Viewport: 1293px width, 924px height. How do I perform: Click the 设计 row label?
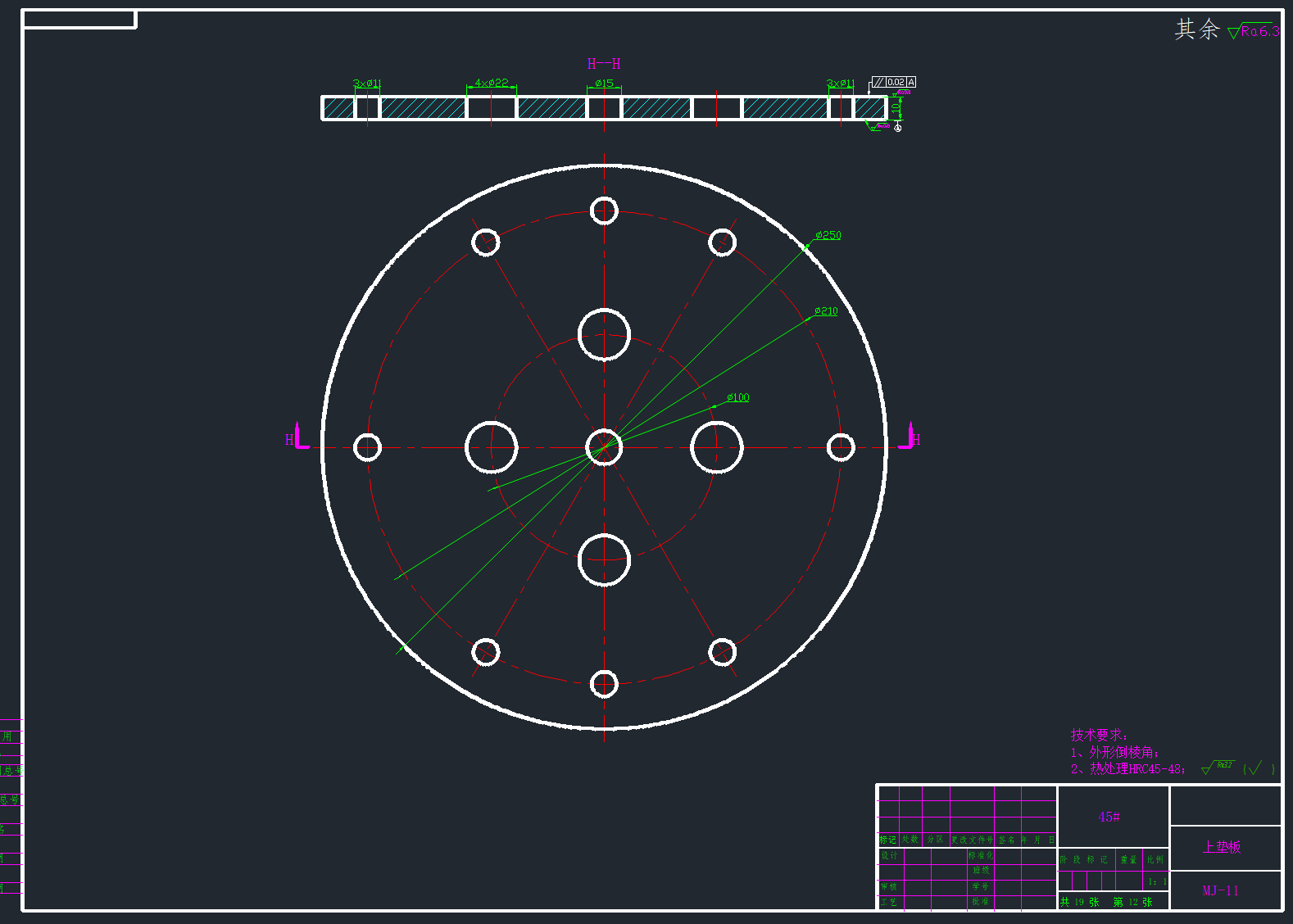(x=889, y=855)
